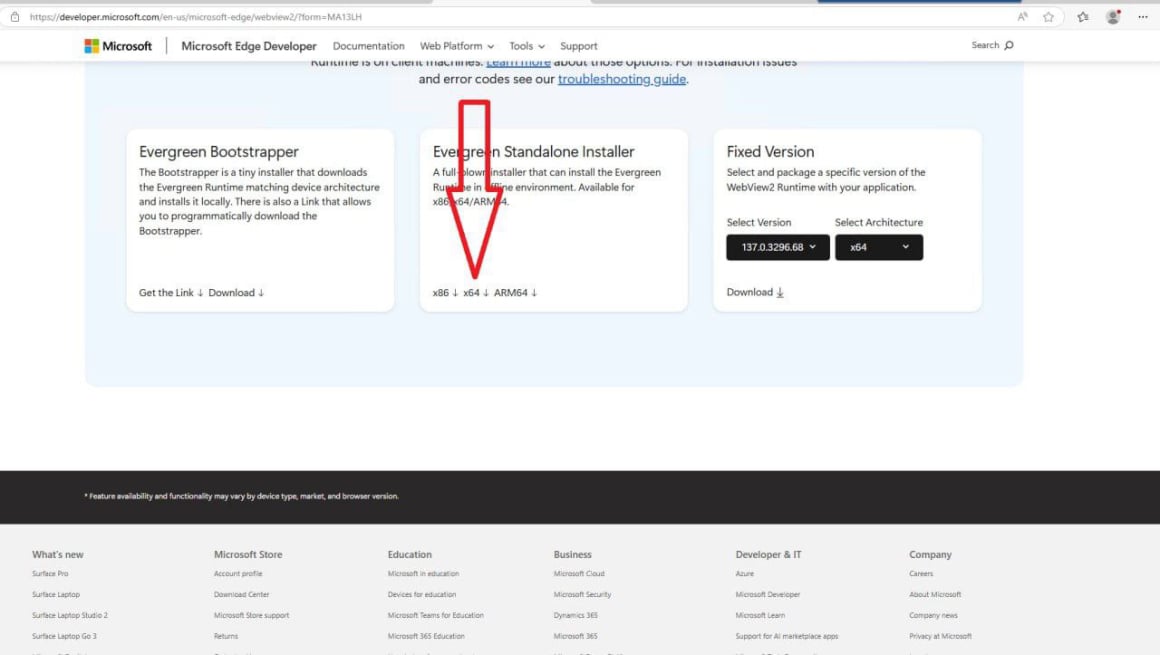Open Azure footer link
Image resolution: width=1160 pixels, height=655 pixels.
[x=745, y=574]
